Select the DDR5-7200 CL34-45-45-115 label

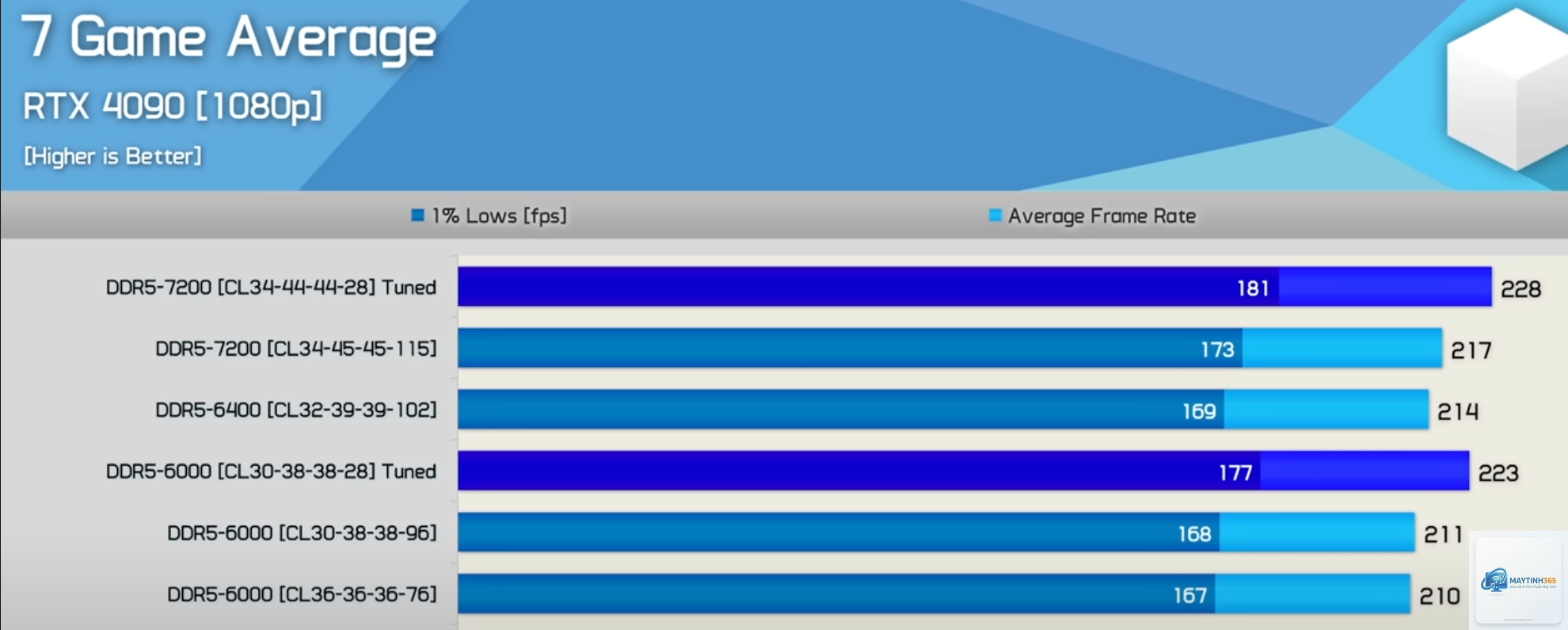coord(295,349)
